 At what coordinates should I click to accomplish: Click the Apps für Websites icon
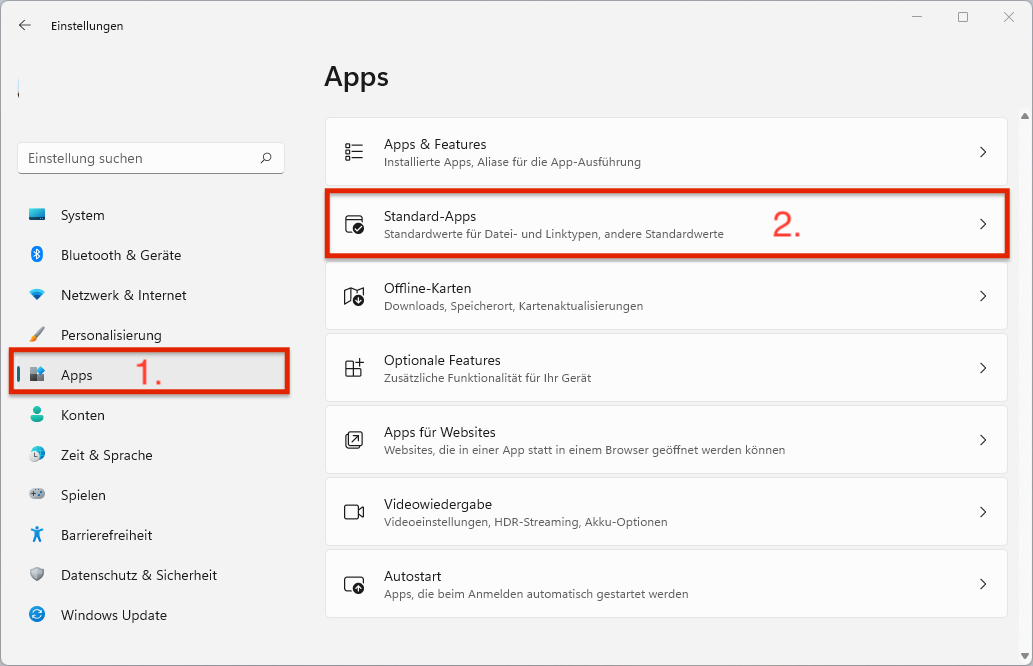pyautogui.click(x=353, y=439)
